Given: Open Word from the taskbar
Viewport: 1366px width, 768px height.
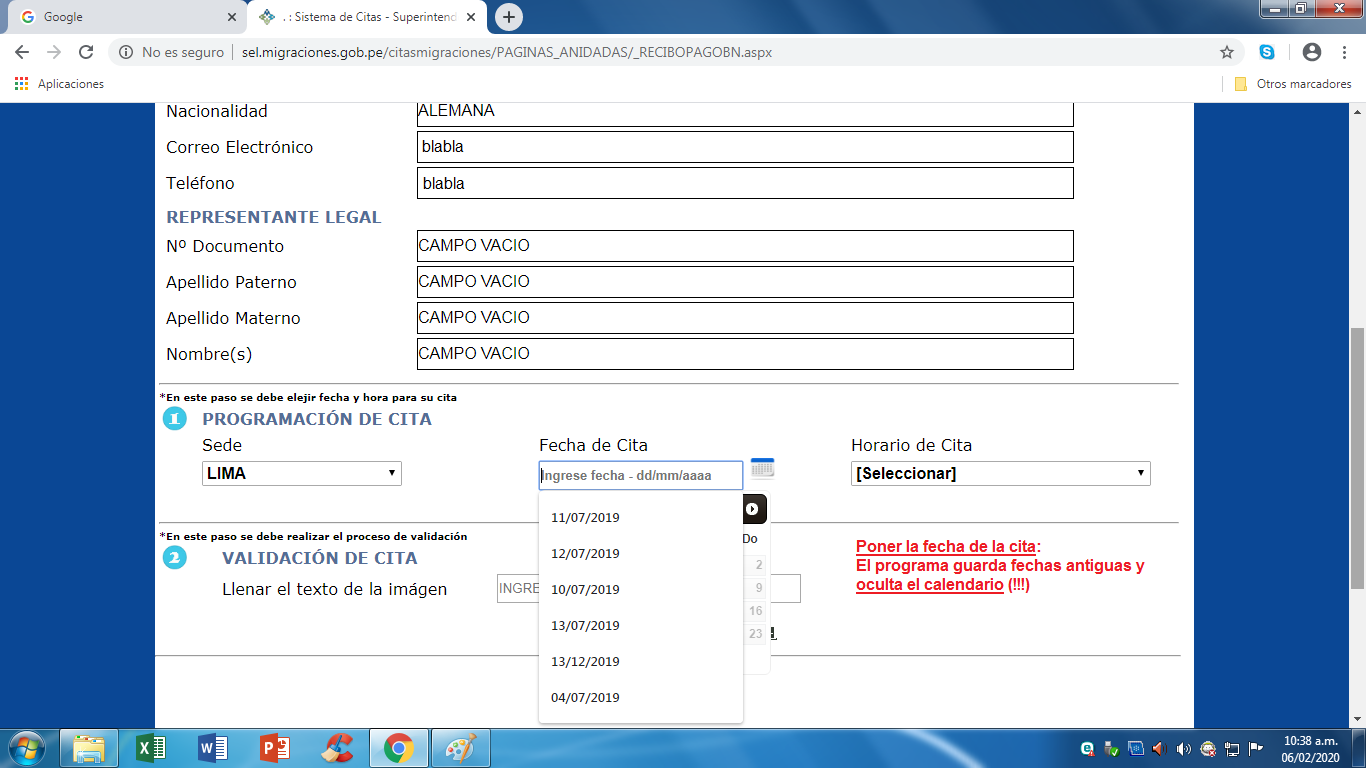Looking at the screenshot, I should 213,748.
